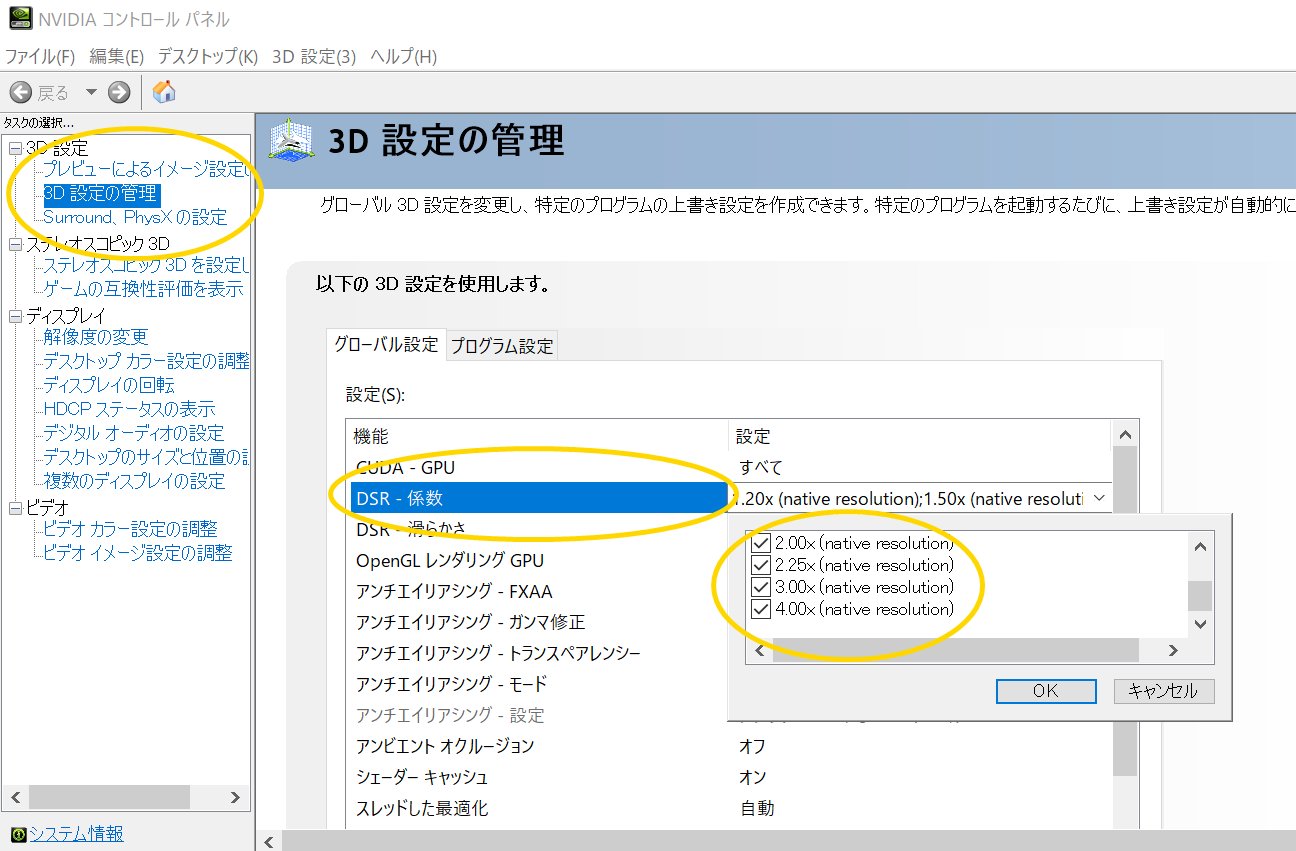The height and width of the screenshot is (851, 1296).
Task: Open the back history dropdown arrow
Action: click(x=91, y=93)
